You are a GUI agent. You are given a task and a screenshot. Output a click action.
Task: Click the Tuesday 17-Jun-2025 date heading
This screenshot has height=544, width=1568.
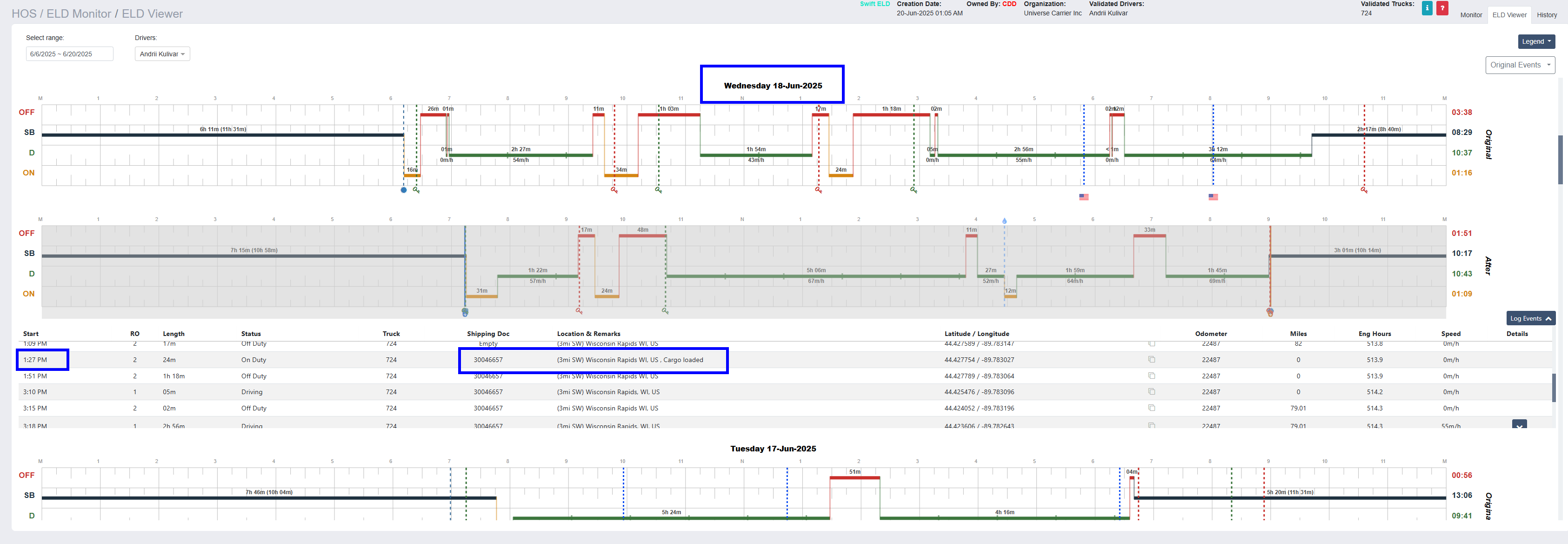pos(773,448)
